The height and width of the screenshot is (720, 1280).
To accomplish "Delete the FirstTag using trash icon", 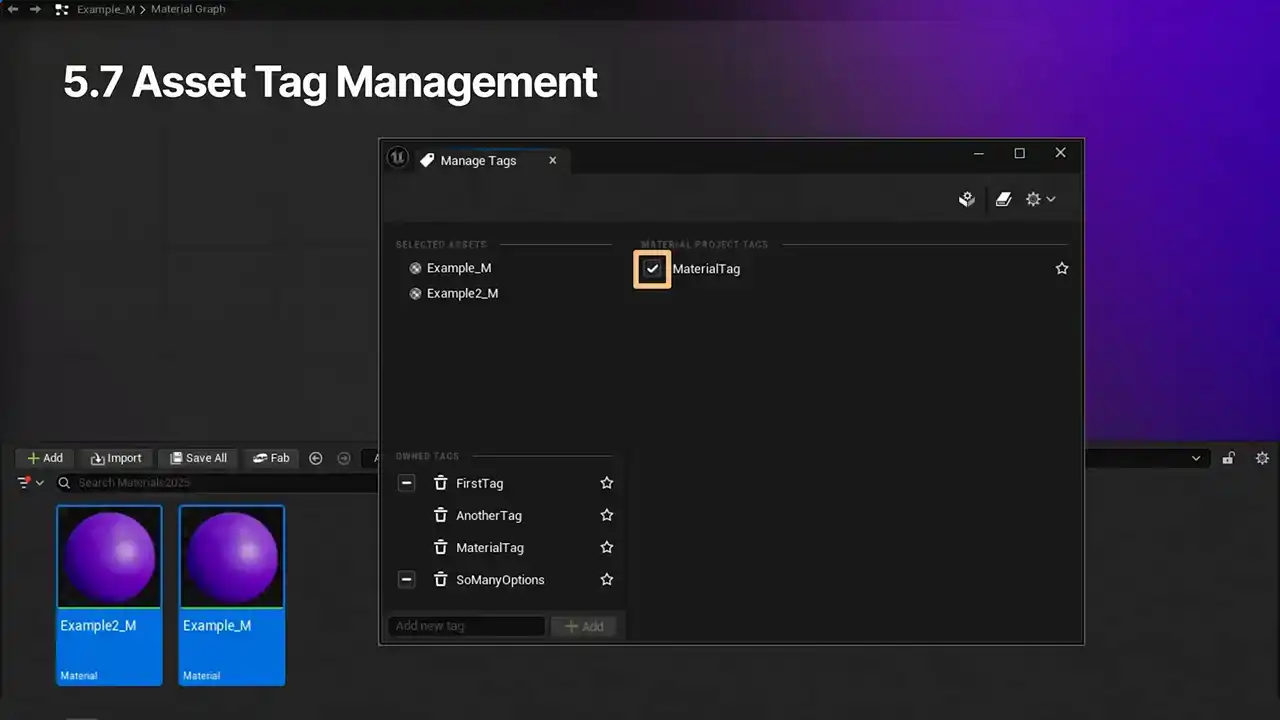I will point(440,483).
